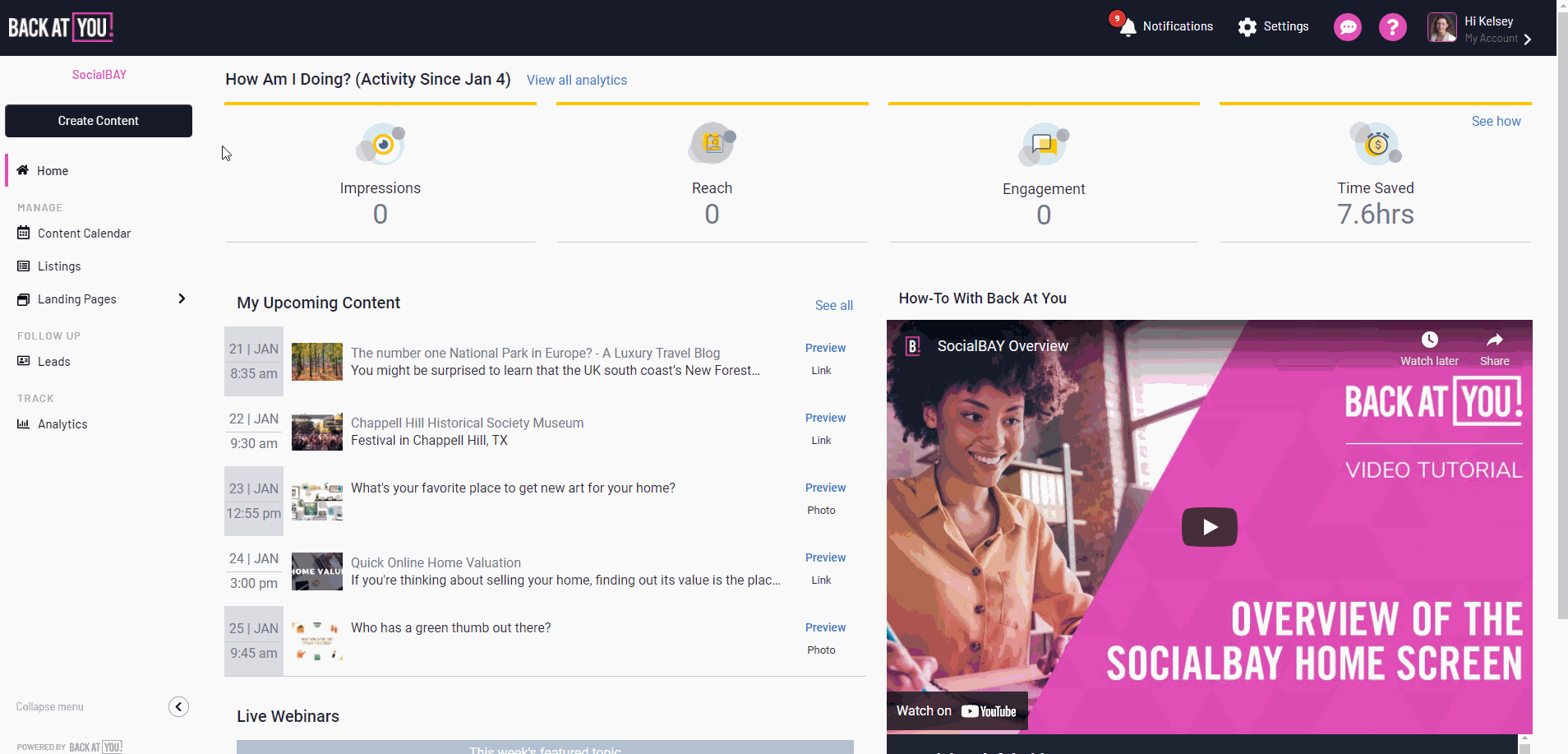Open Quick Online Home Valuation title

tap(436, 562)
